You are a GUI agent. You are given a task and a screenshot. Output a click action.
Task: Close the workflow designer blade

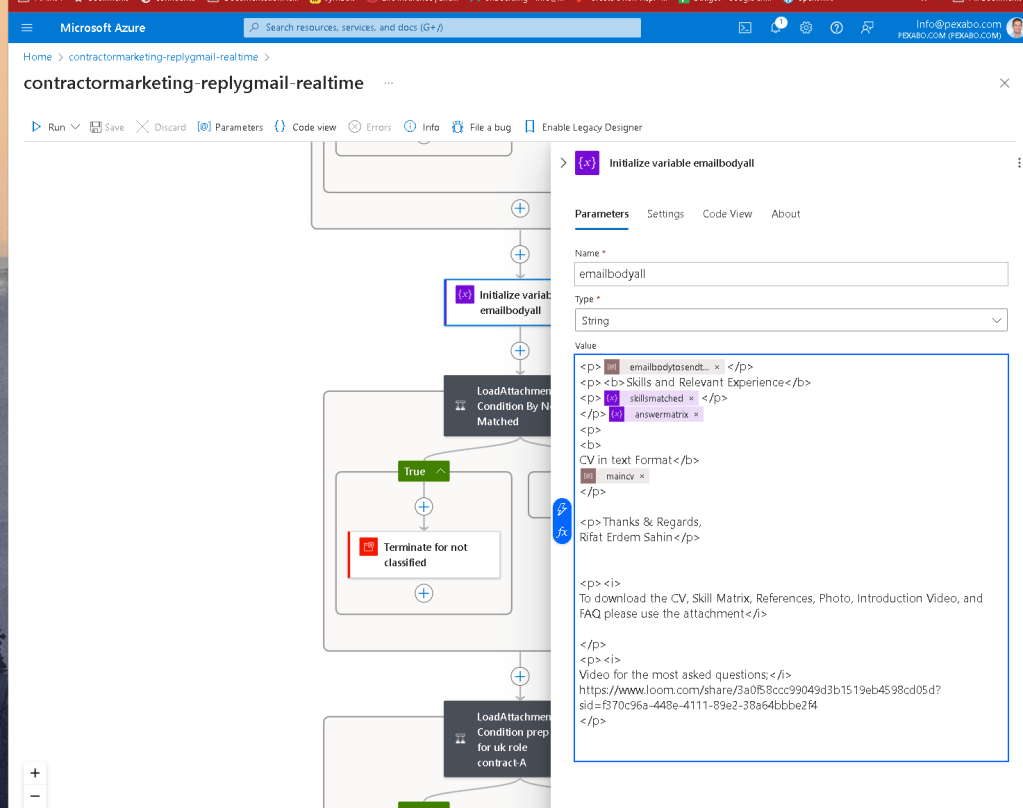pyautogui.click(x=1004, y=83)
